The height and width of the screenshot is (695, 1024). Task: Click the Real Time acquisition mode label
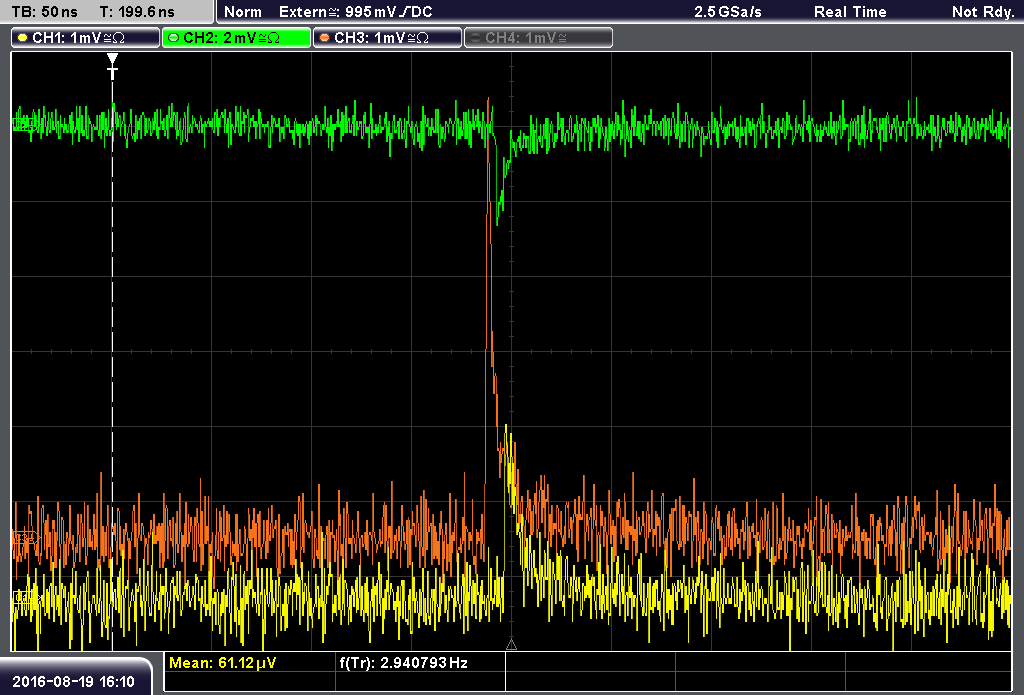pyautogui.click(x=850, y=12)
